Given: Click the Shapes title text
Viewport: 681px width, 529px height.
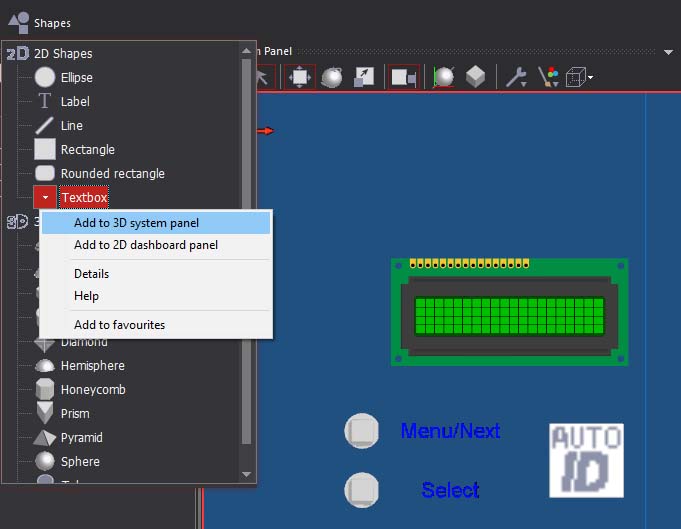Looking at the screenshot, I should [x=52, y=23].
